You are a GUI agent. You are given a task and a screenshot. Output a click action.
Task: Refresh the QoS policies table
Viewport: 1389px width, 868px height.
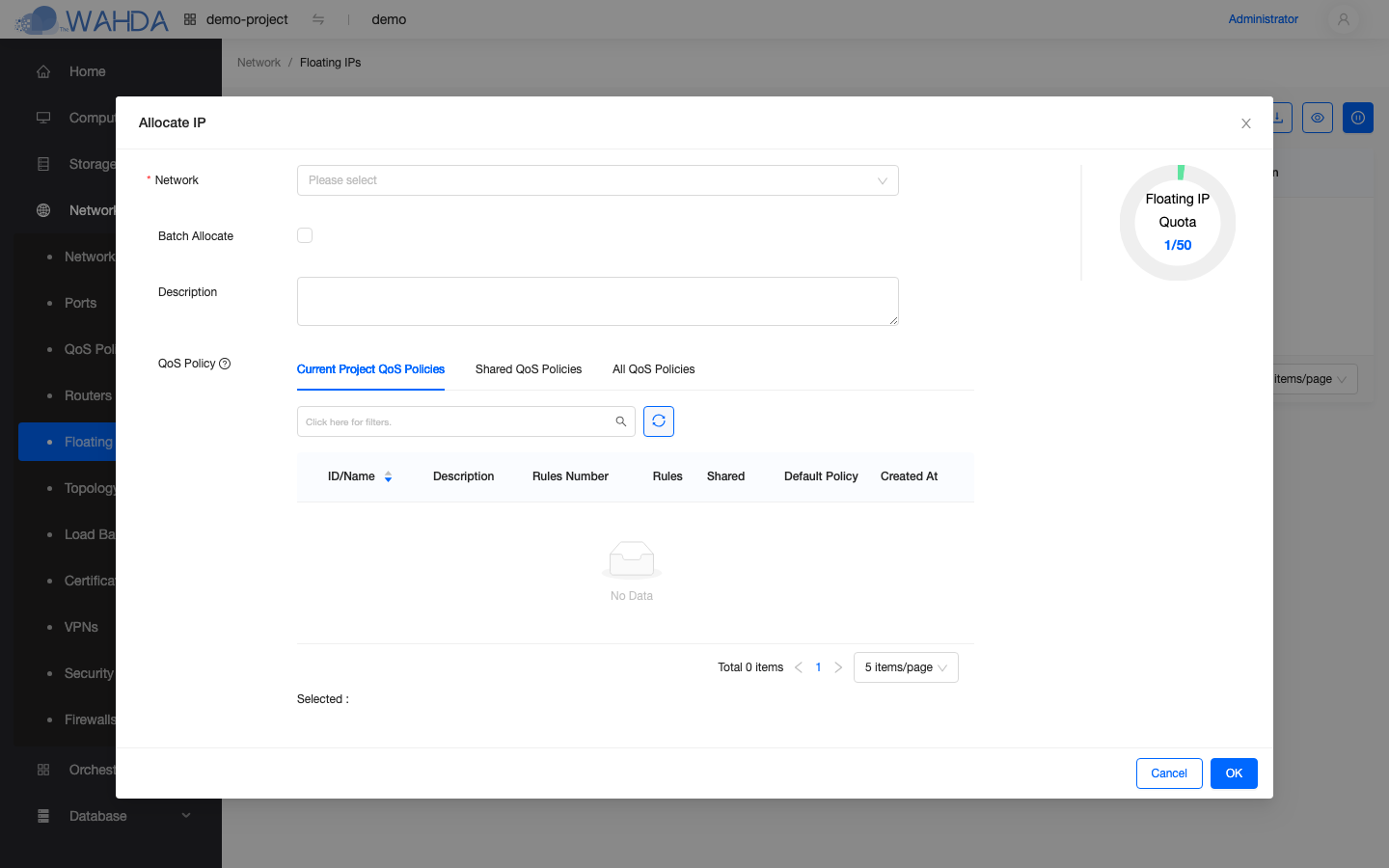click(659, 421)
